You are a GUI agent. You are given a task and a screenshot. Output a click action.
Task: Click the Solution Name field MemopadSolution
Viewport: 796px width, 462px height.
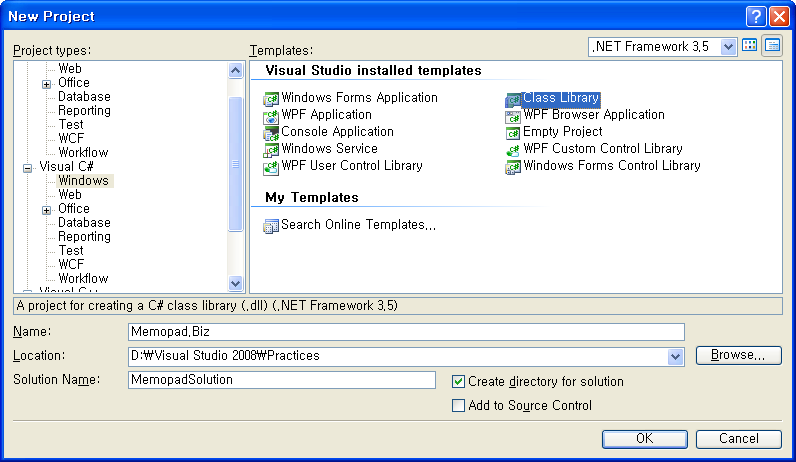pyautogui.click(x=282, y=380)
